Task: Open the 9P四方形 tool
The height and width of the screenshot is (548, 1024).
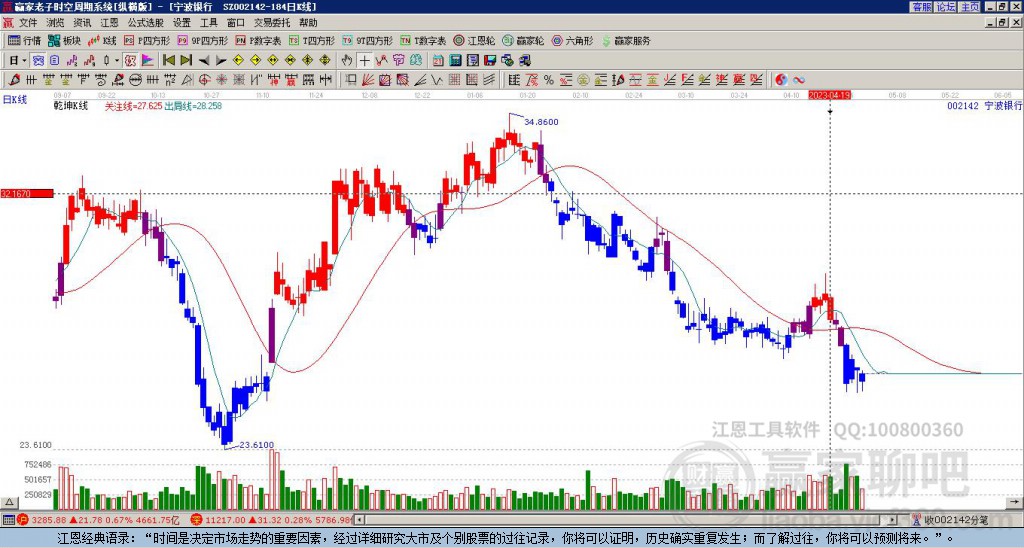Action: pos(202,40)
